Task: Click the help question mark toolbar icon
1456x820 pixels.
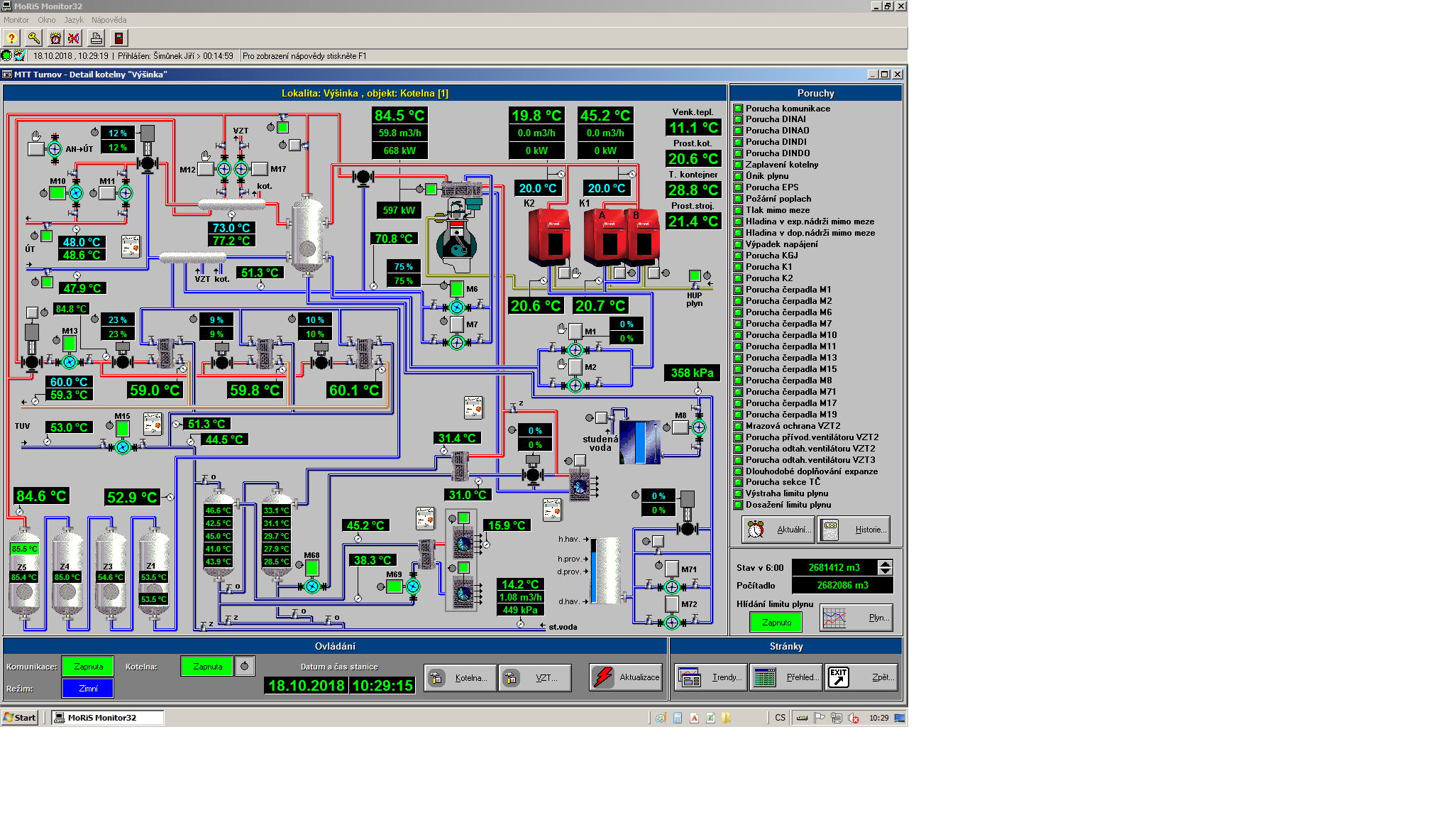Action: (11, 38)
